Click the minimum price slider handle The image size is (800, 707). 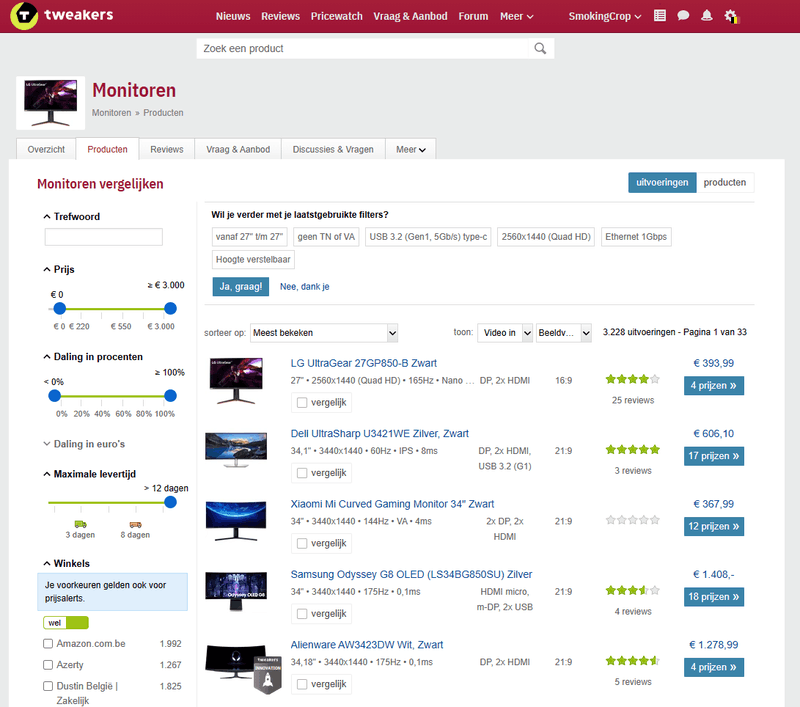pos(60,308)
